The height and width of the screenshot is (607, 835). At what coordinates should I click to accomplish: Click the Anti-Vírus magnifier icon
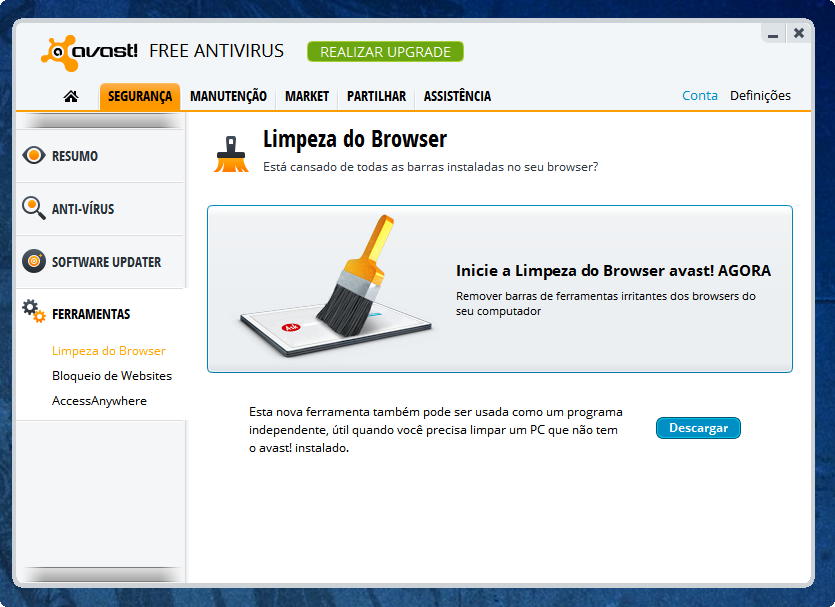point(34,208)
